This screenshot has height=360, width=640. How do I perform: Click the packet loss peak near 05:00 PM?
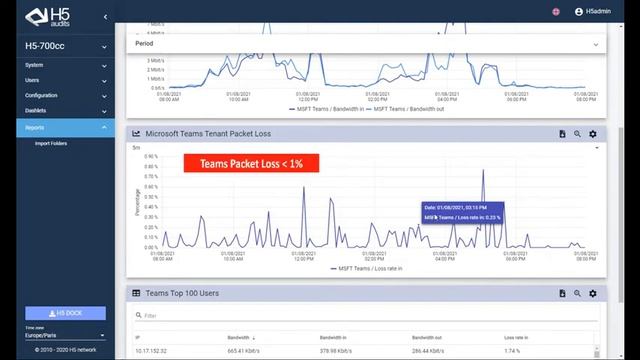tap(483, 171)
